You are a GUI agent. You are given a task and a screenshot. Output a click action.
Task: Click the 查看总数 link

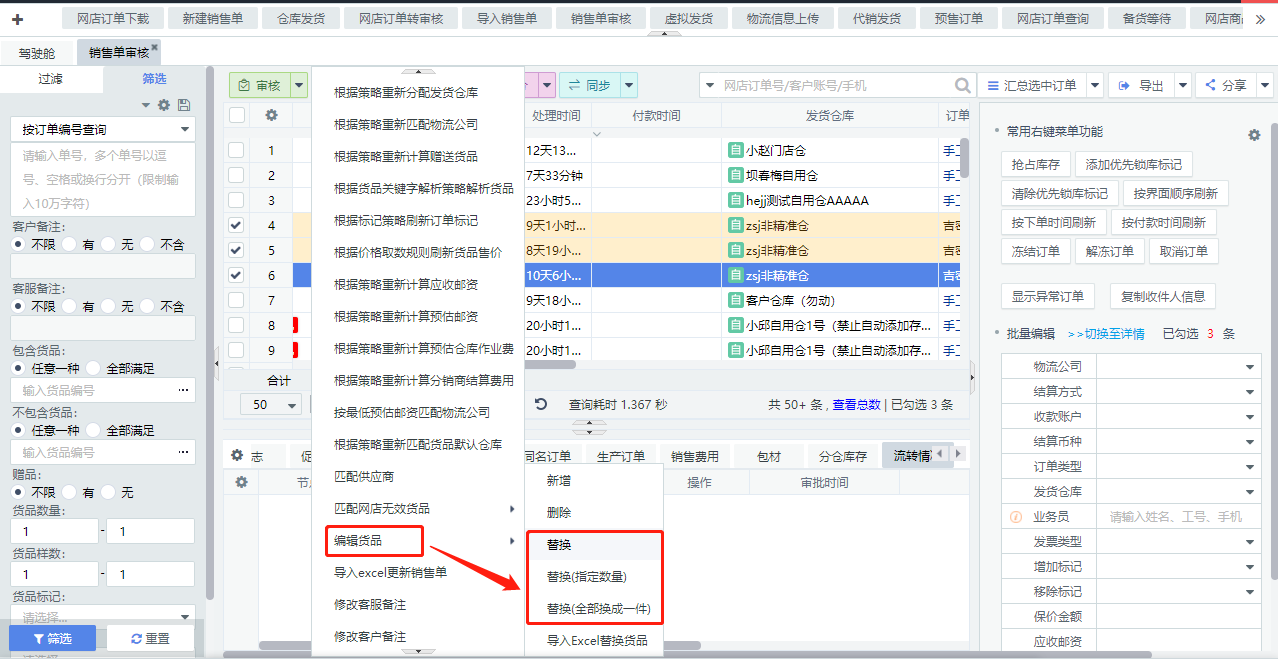[856, 404]
